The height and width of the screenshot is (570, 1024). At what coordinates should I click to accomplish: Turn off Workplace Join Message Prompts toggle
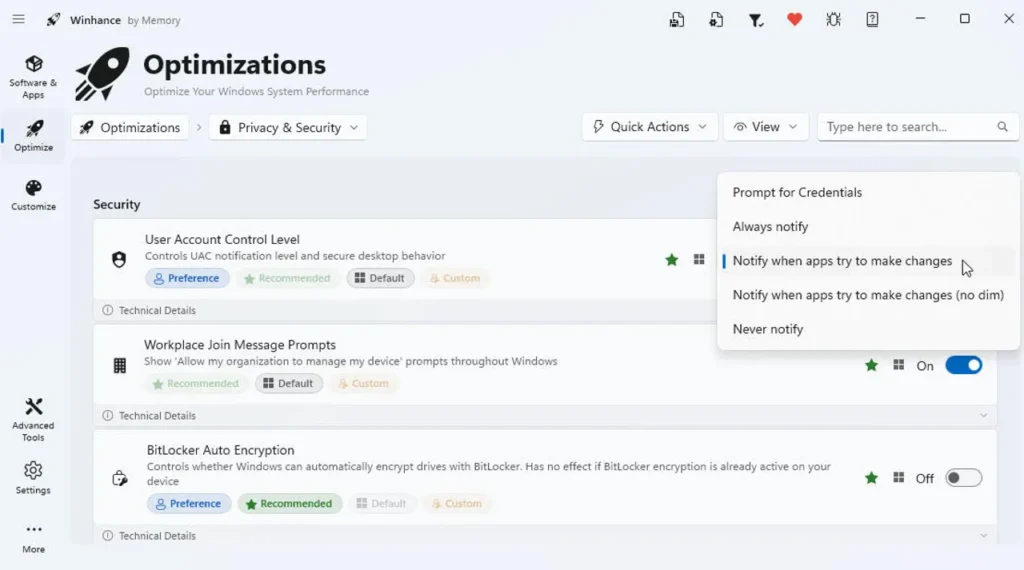click(963, 366)
